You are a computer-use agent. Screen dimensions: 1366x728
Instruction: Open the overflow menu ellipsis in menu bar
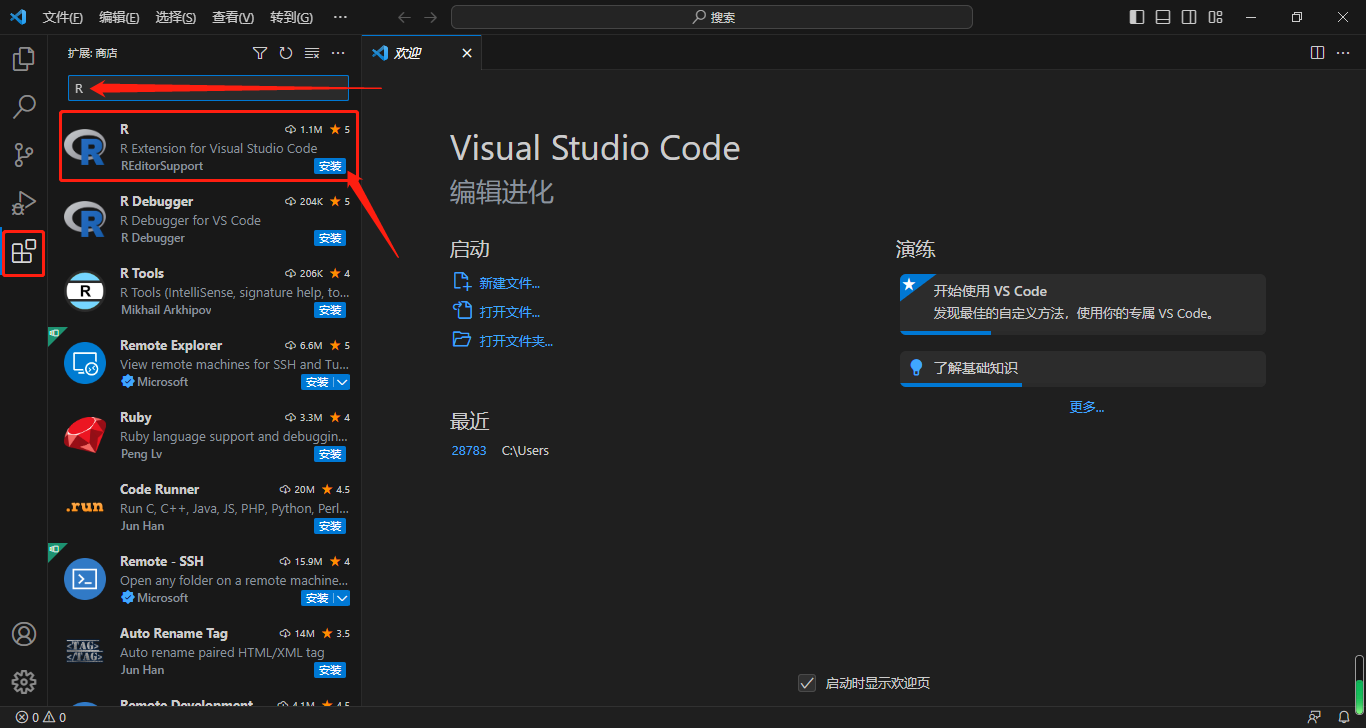340,17
